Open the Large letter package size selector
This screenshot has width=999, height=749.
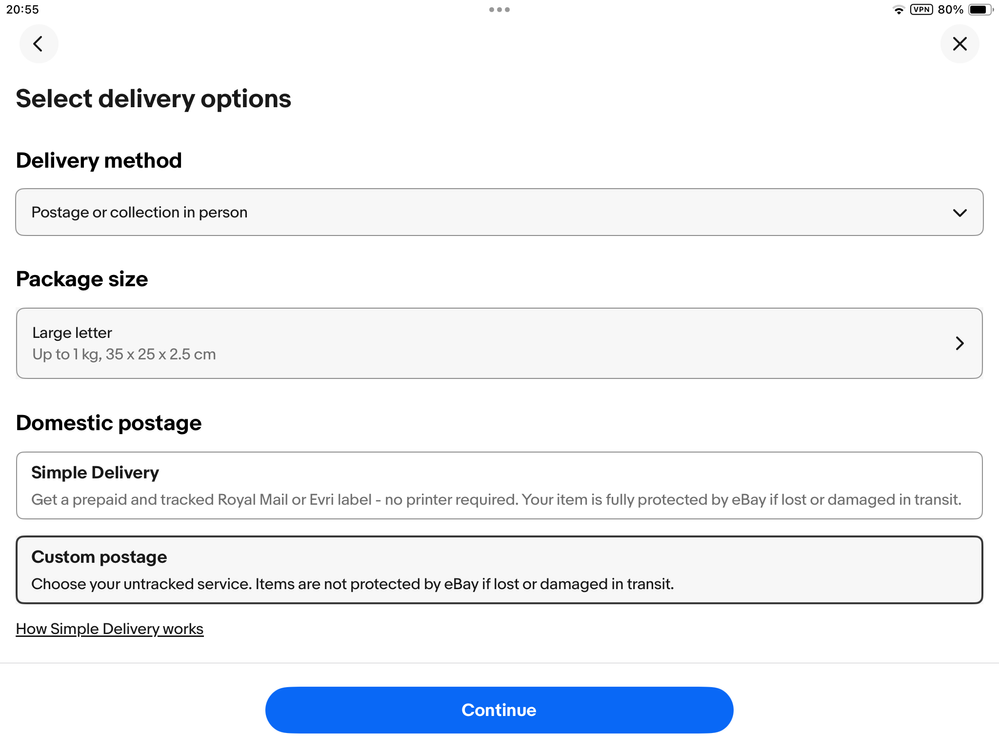[x=500, y=343]
